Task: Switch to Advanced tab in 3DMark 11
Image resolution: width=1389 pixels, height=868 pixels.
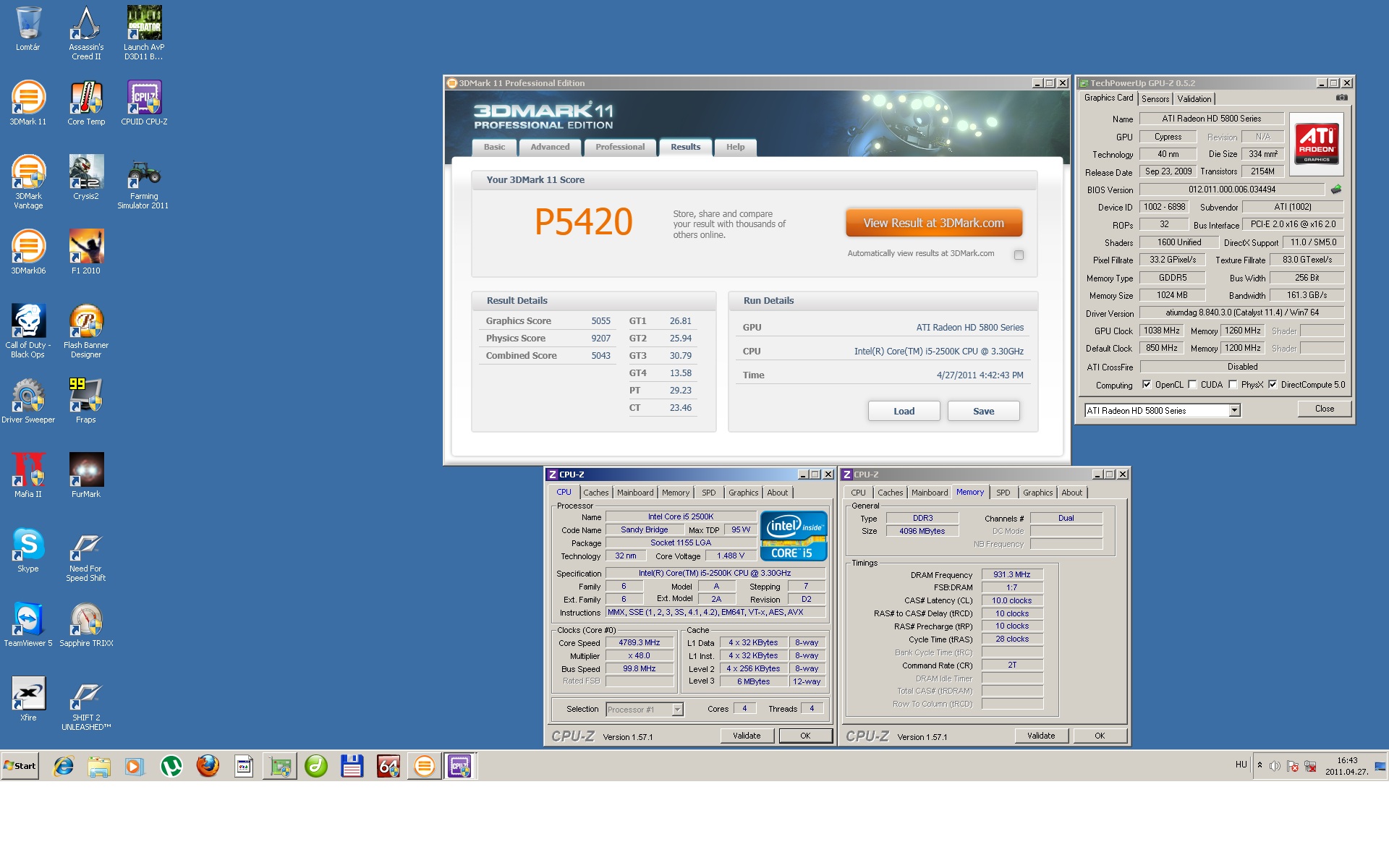Action: 550,147
